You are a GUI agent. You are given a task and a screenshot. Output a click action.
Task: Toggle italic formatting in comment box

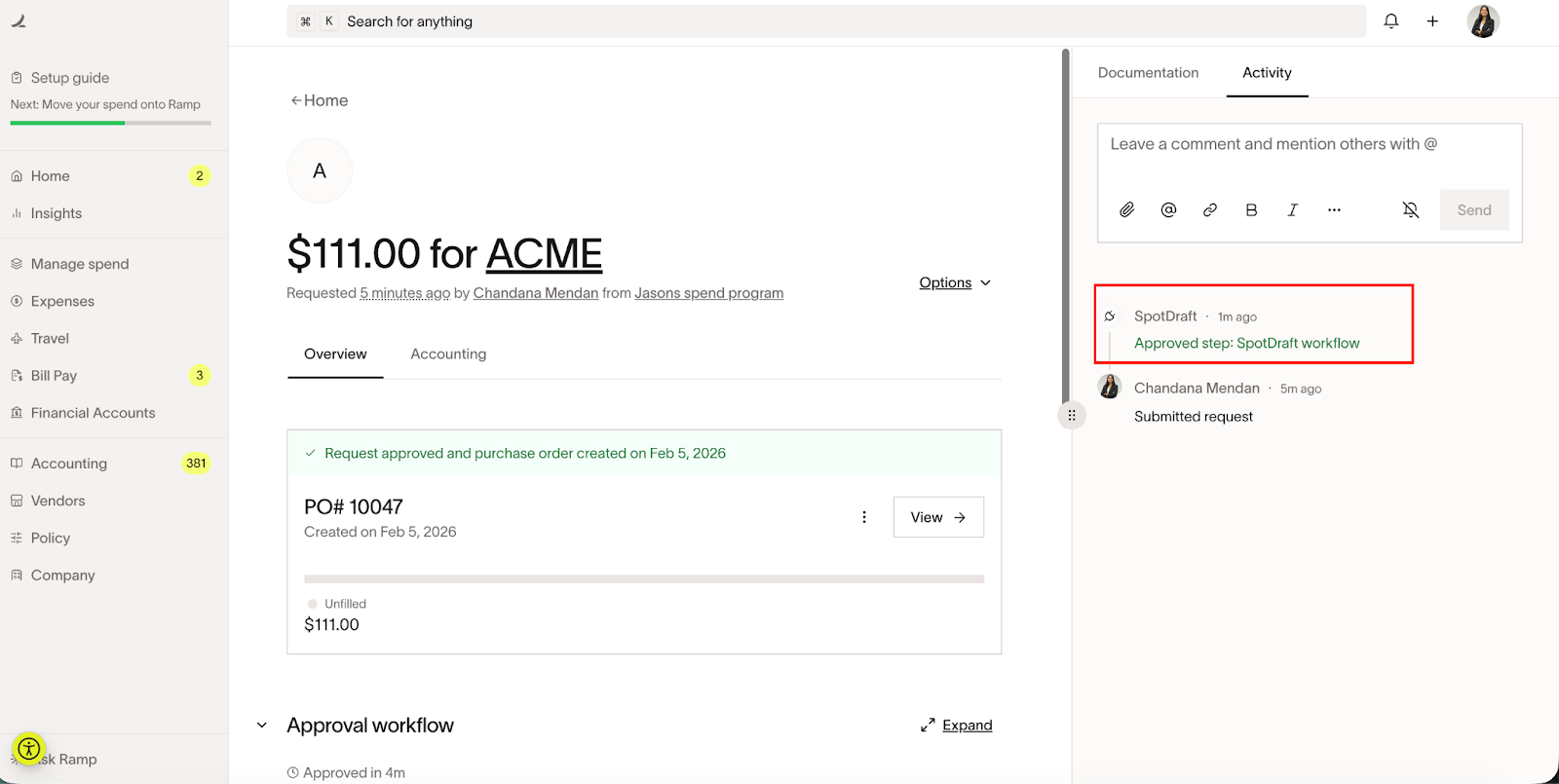[1293, 209]
